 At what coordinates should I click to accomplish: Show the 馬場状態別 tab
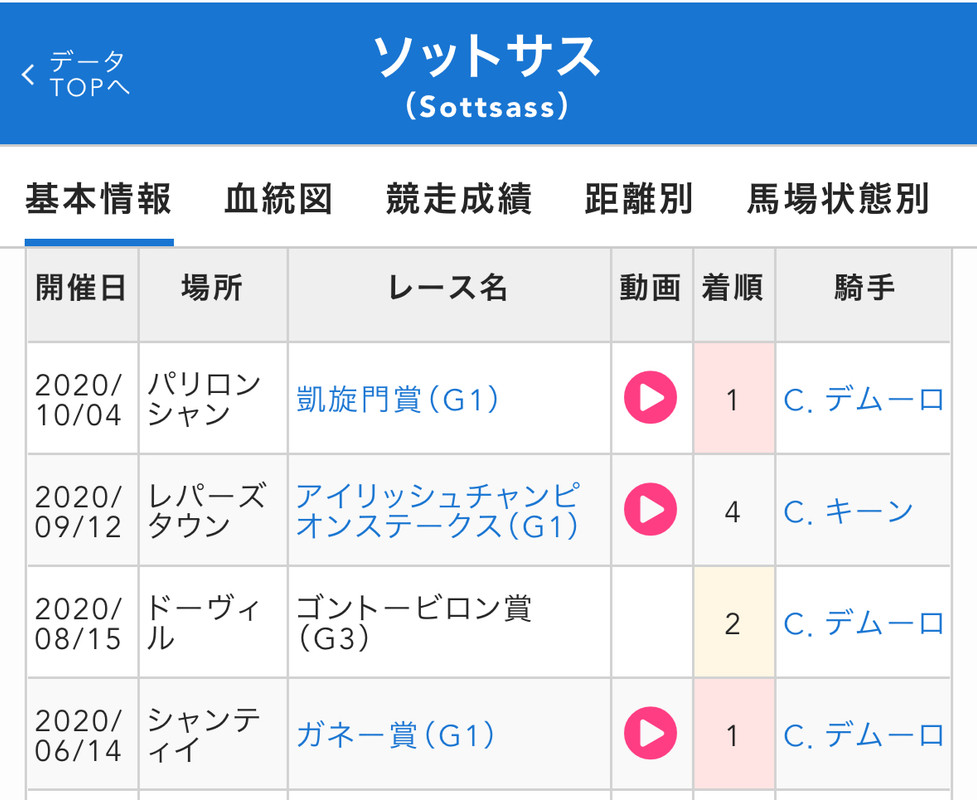click(838, 199)
